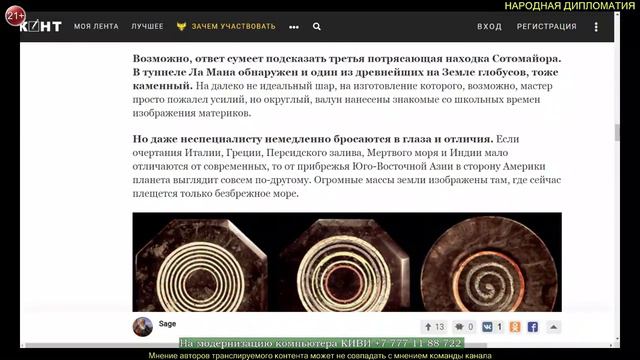Share the article on Facebook

533,327
